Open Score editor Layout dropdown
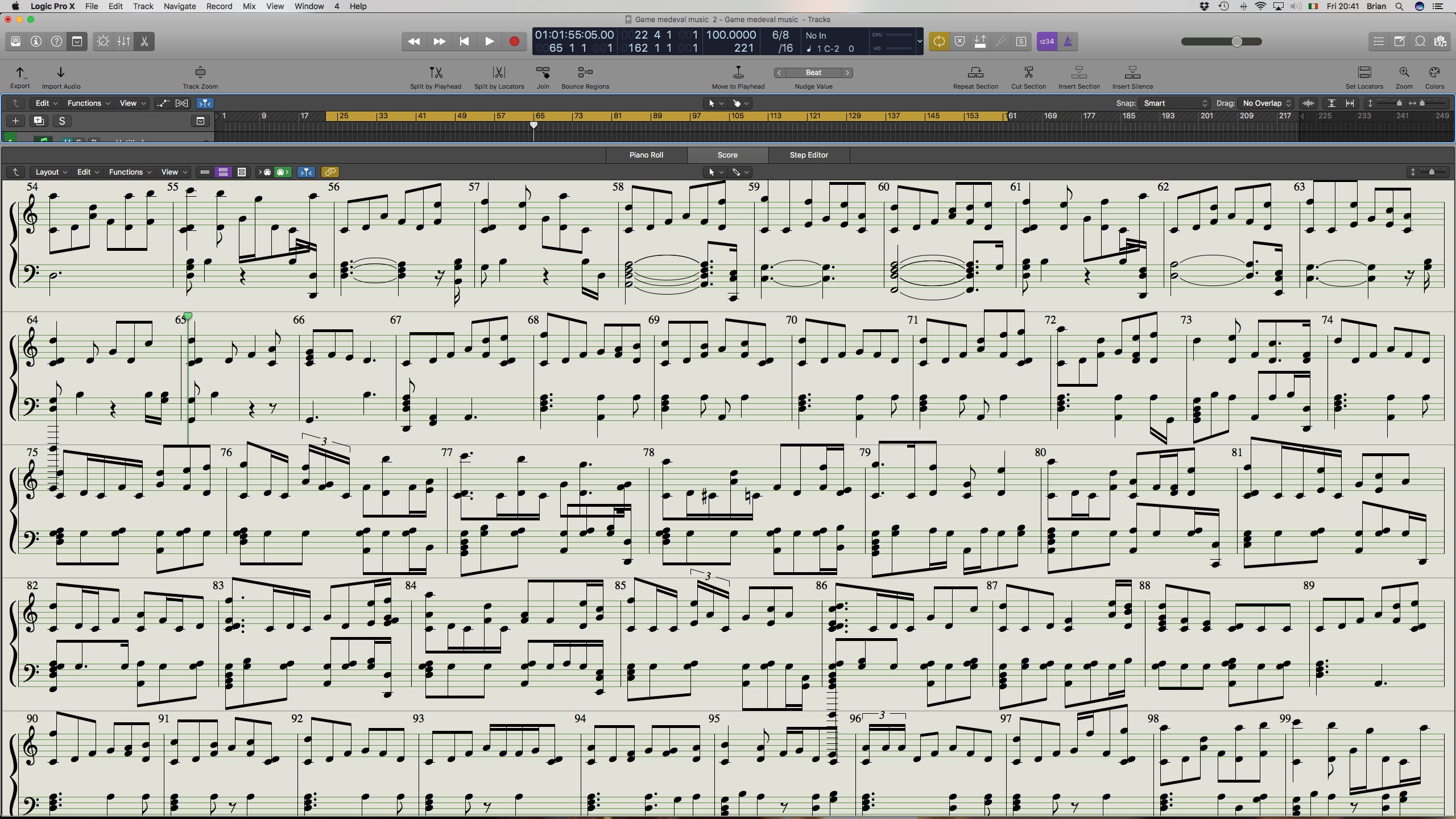The width and height of the screenshot is (1456, 819). tap(51, 172)
